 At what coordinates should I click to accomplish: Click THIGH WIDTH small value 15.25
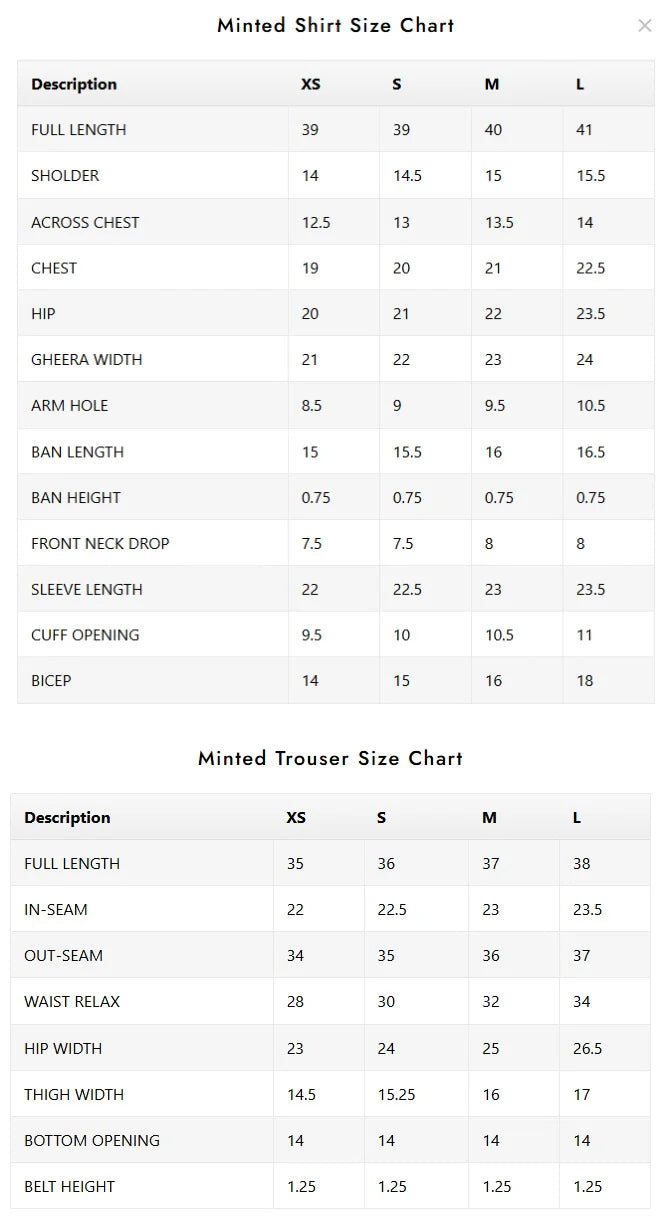click(x=396, y=1095)
